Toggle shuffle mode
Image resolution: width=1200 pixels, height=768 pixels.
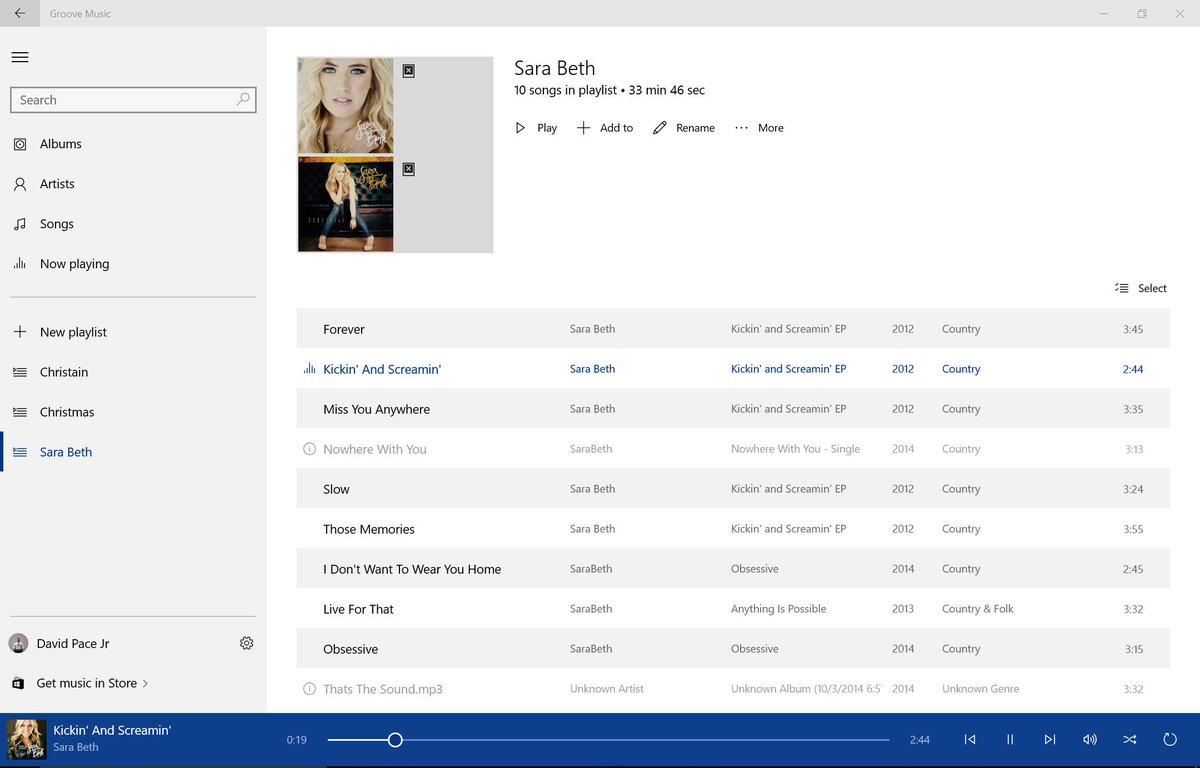[x=1129, y=740]
